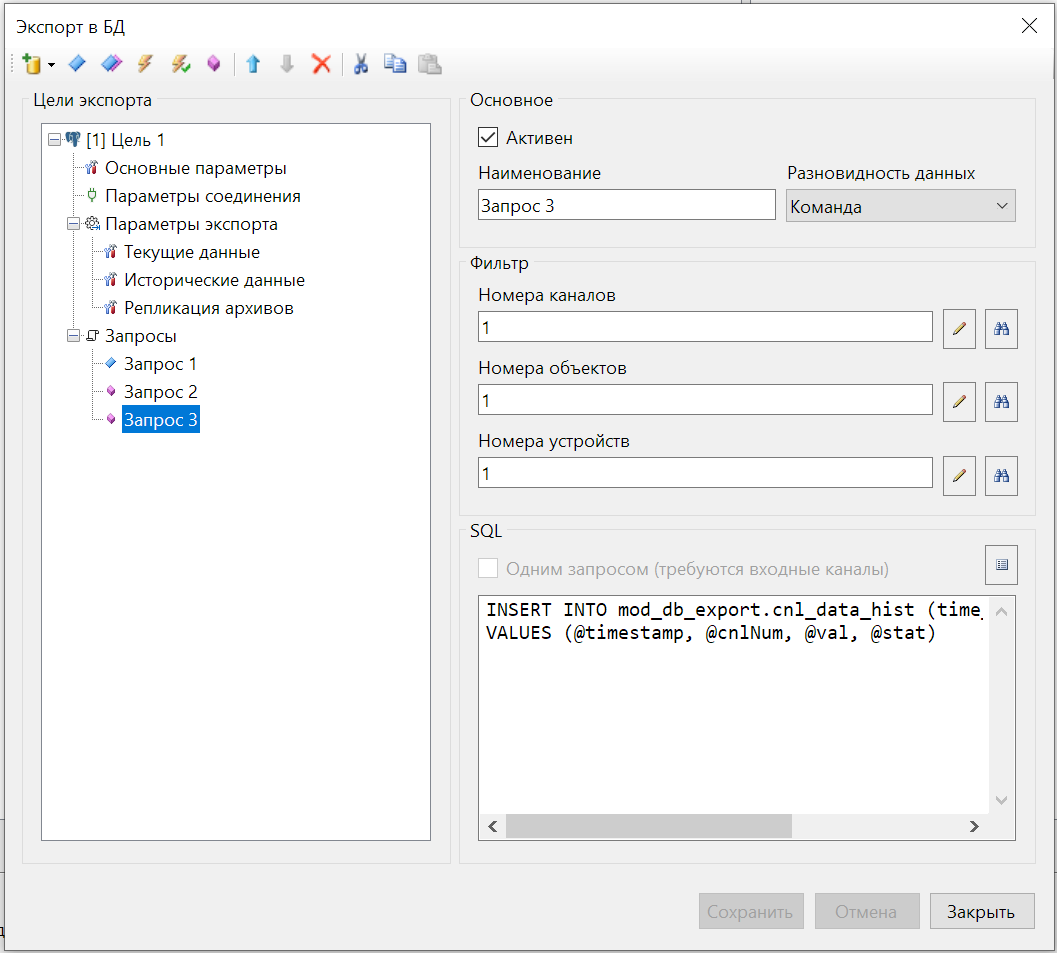Click the Отмена button
Screen dimensions: 1057x953
pyautogui.click(x=867, y=911)
